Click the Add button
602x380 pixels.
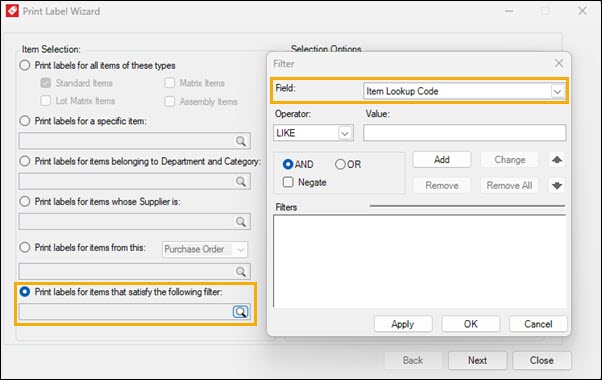point(442,160)
